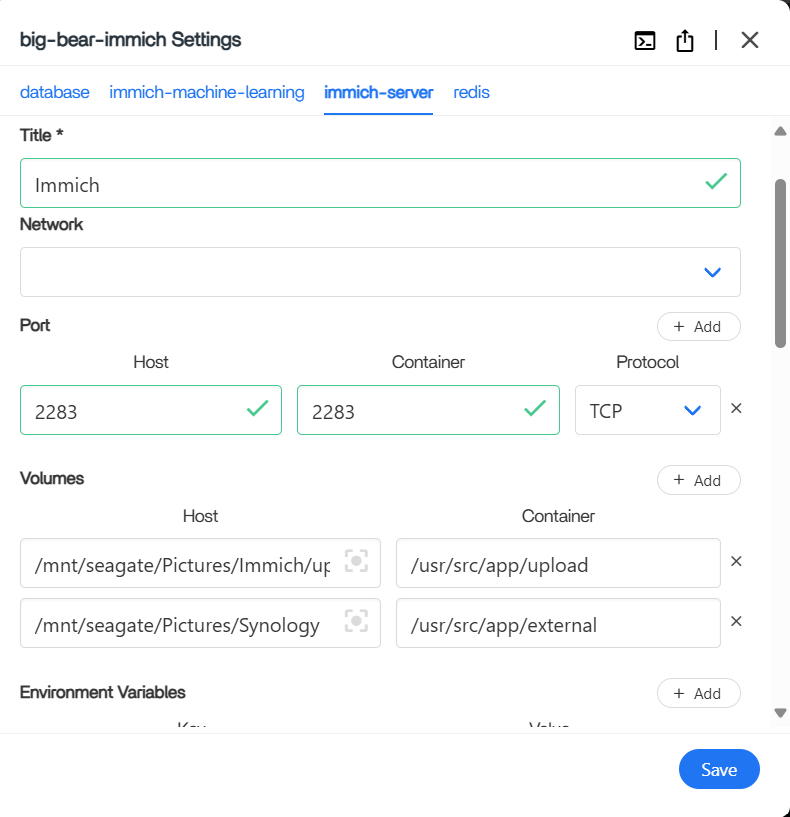Viewport: 790px width, 817px height.
Task: Go to the redis tab
Action: pyautogui.click(x=471, y=92)
